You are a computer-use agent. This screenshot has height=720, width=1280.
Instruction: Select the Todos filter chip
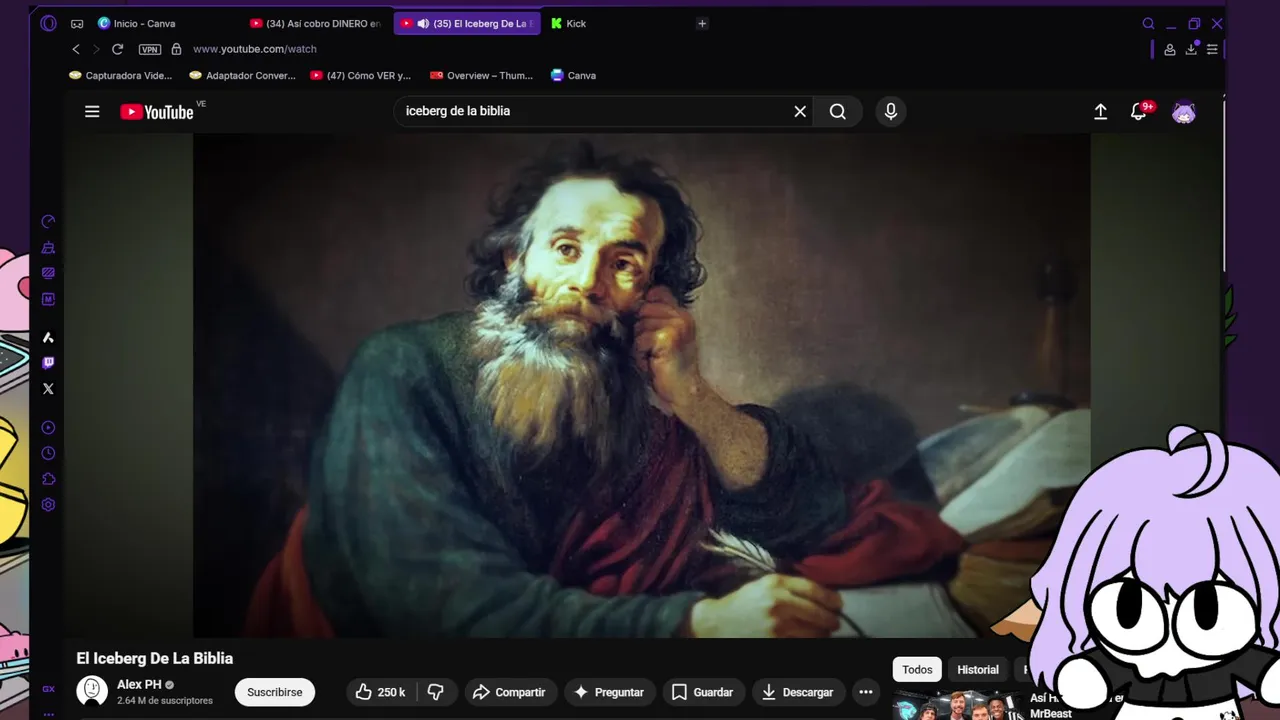917,670
